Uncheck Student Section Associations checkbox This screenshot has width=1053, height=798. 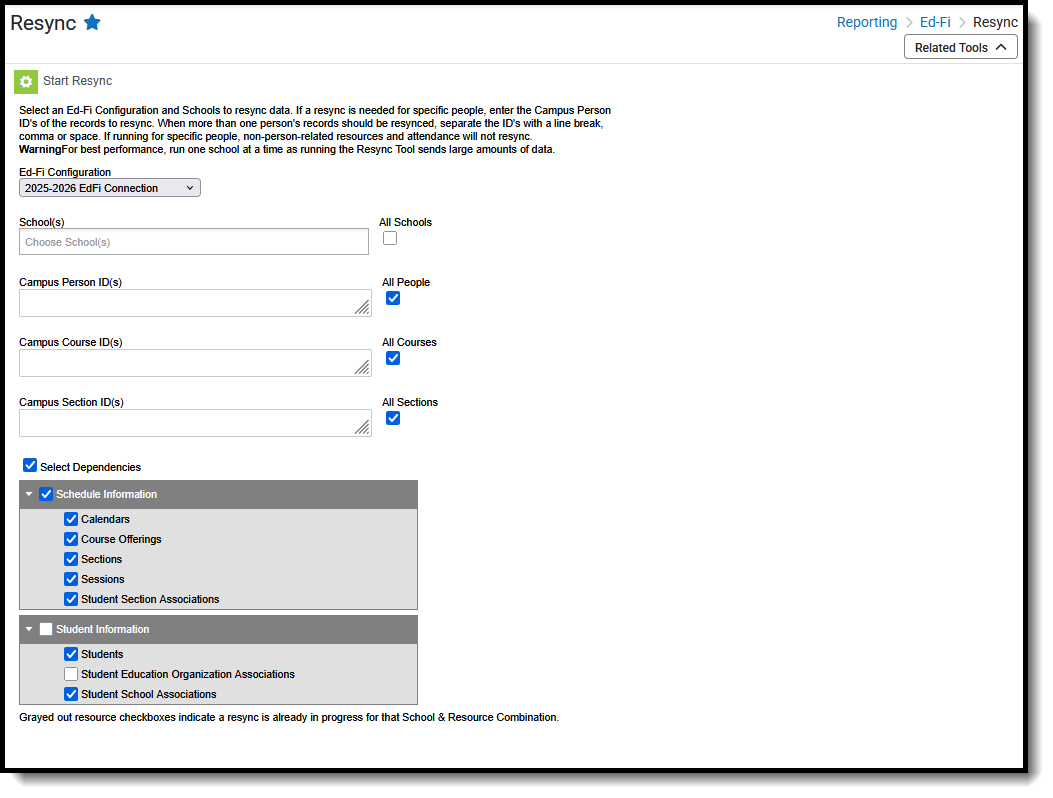click(71, 599)
